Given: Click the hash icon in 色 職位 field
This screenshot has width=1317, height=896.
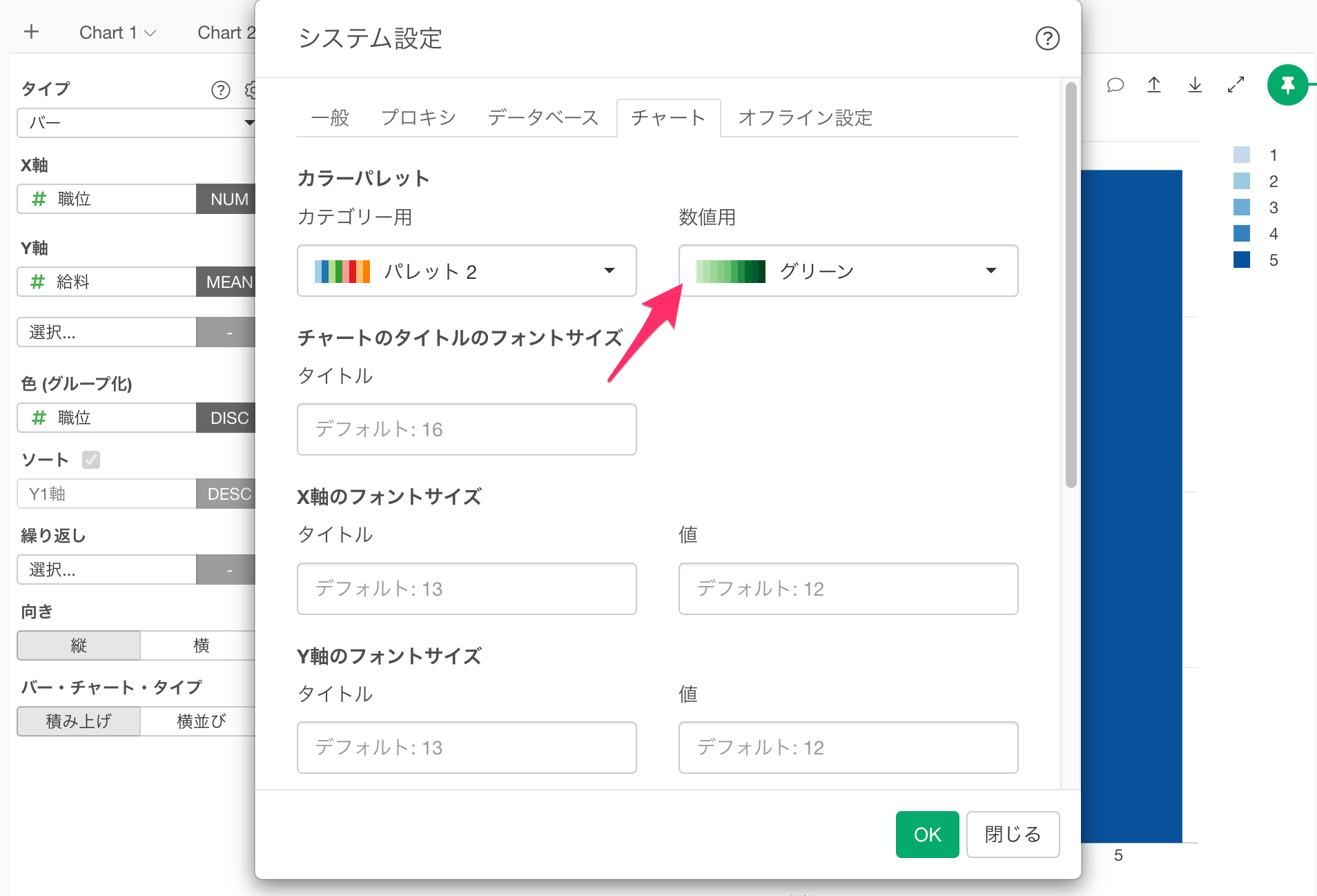Looking at the screenshot, I should [x=39, y=418].
